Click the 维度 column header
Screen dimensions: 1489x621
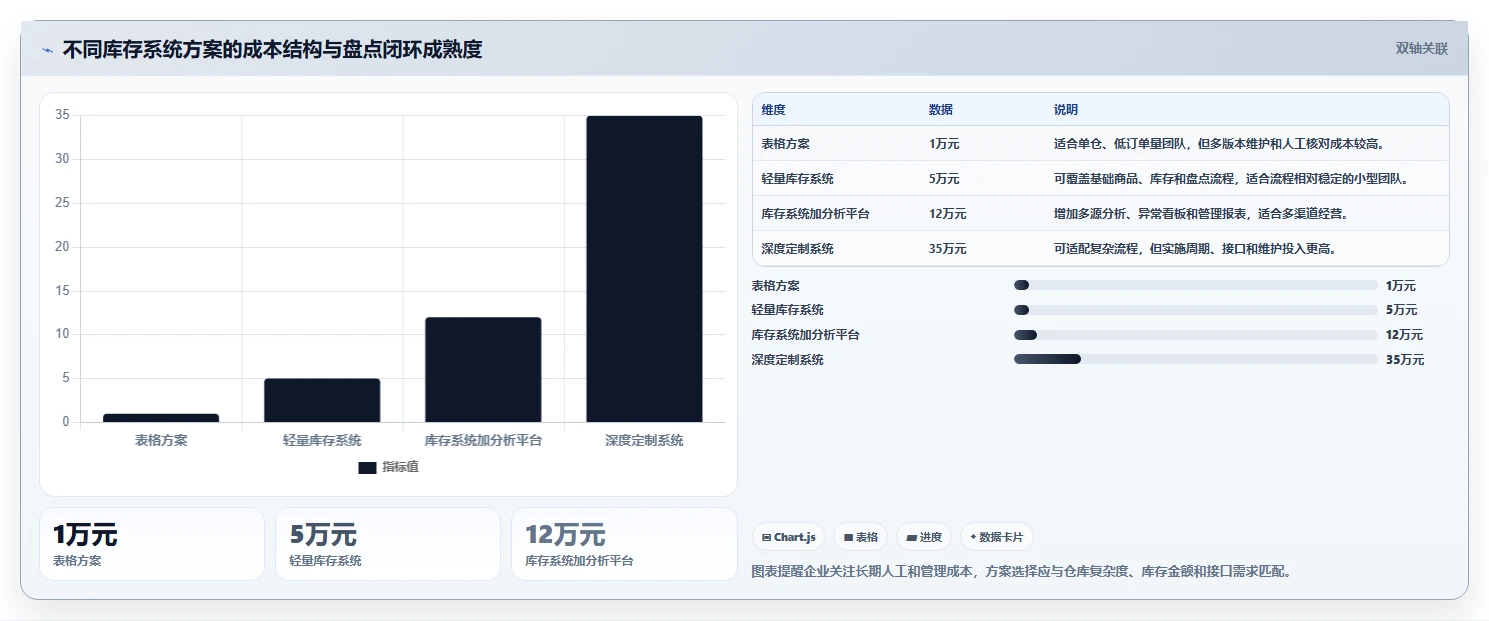[773, 110]
